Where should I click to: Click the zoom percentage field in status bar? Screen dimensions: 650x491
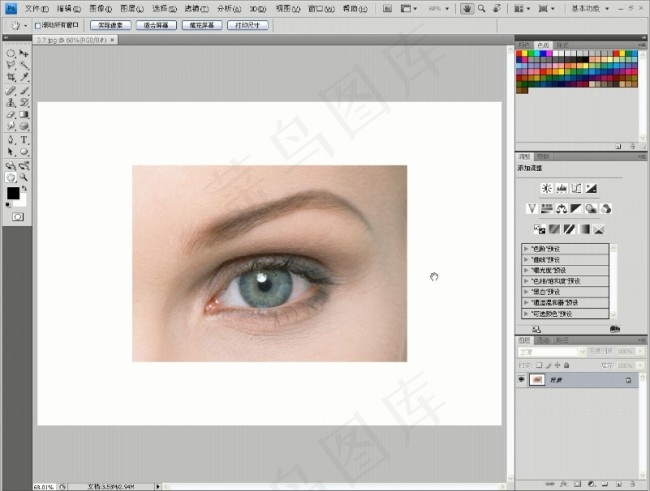pos(44,487)
